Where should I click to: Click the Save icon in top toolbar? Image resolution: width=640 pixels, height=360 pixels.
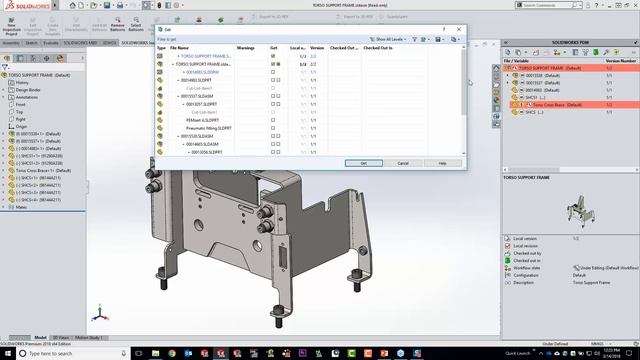point(107,5)
